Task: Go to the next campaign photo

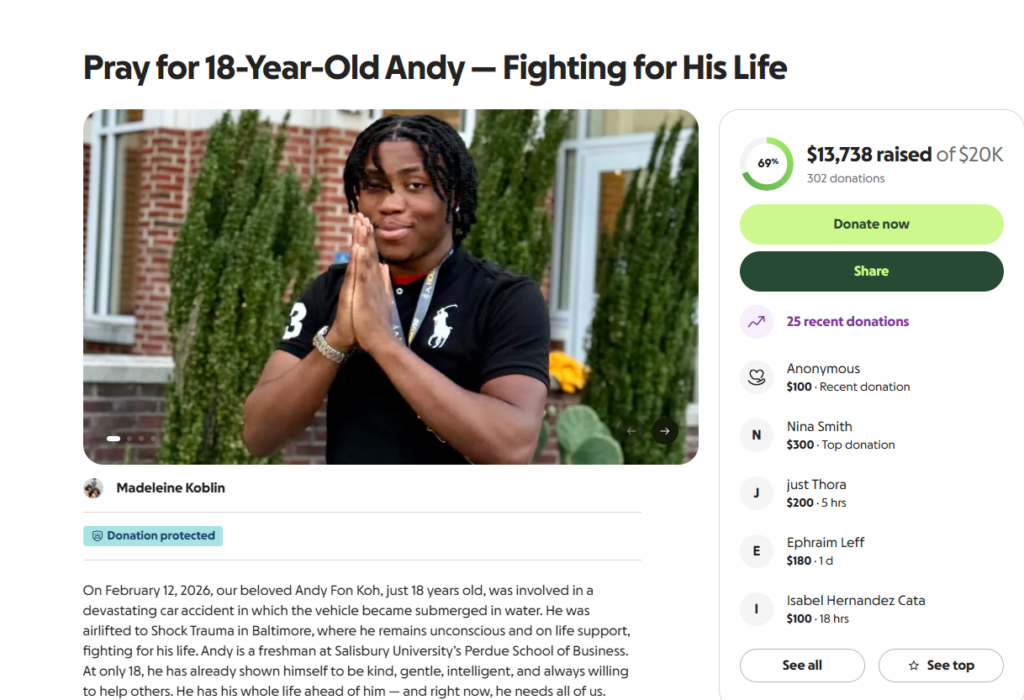Action: [x=665, y=431]
